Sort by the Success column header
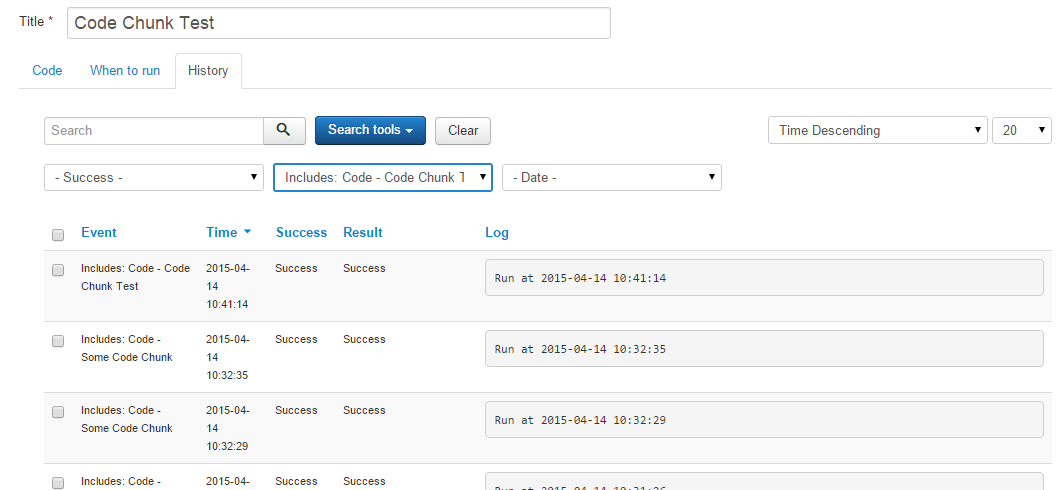The width and height of the screenshot is (1063, 490). pos(302,232)
